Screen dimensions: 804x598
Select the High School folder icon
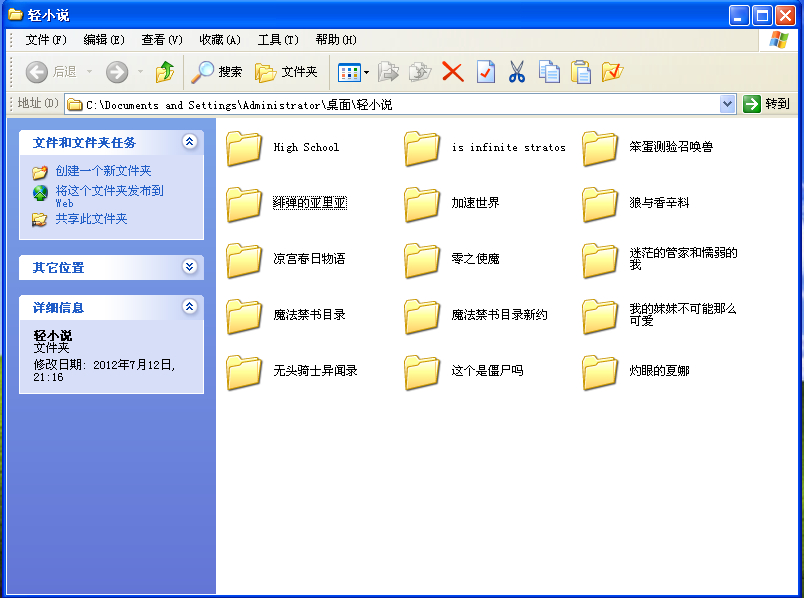244,148
